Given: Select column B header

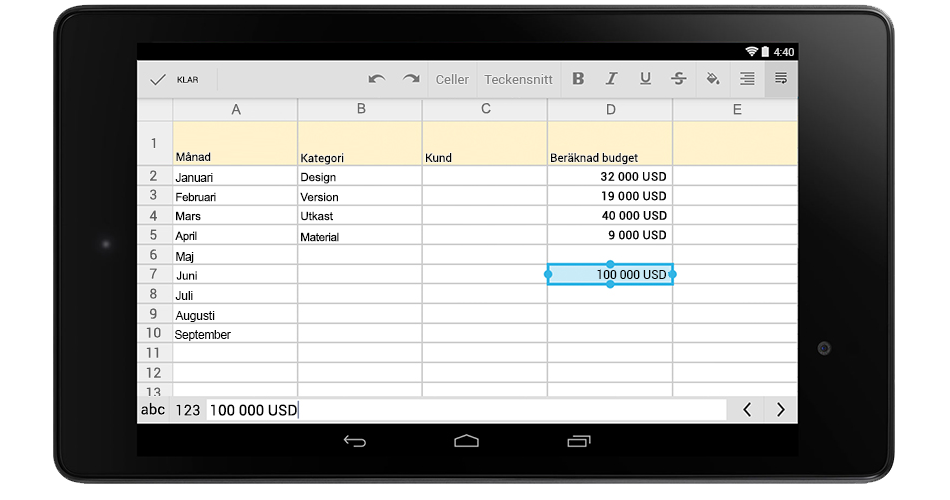Looking at the screenshot, I should click(x=360, y=110).
